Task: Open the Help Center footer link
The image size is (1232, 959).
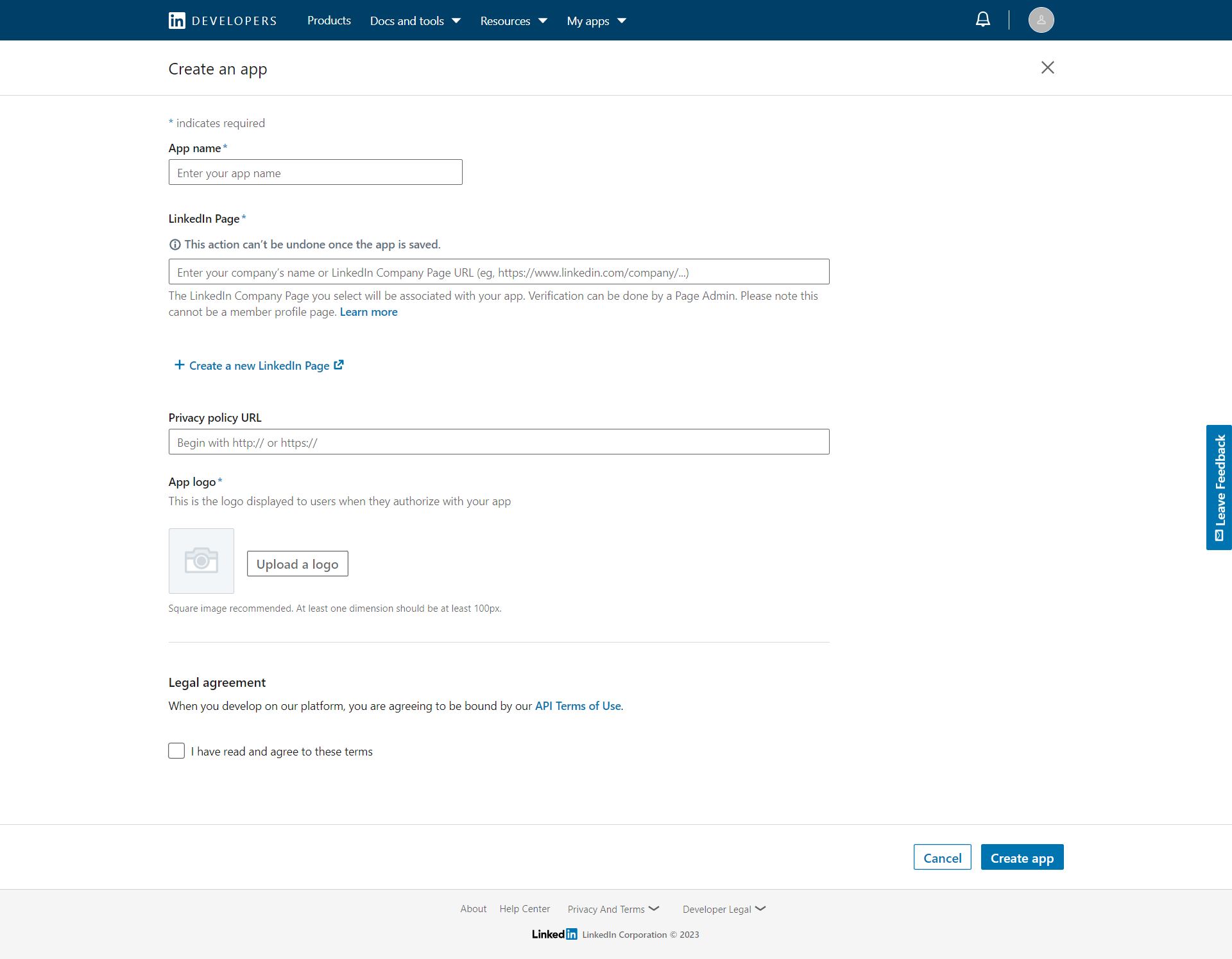Action: [x=525, y=909]
